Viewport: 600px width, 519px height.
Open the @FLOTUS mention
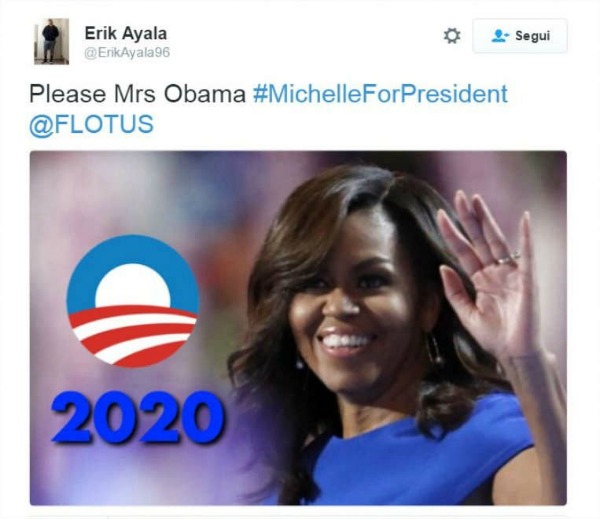[91, 124]
